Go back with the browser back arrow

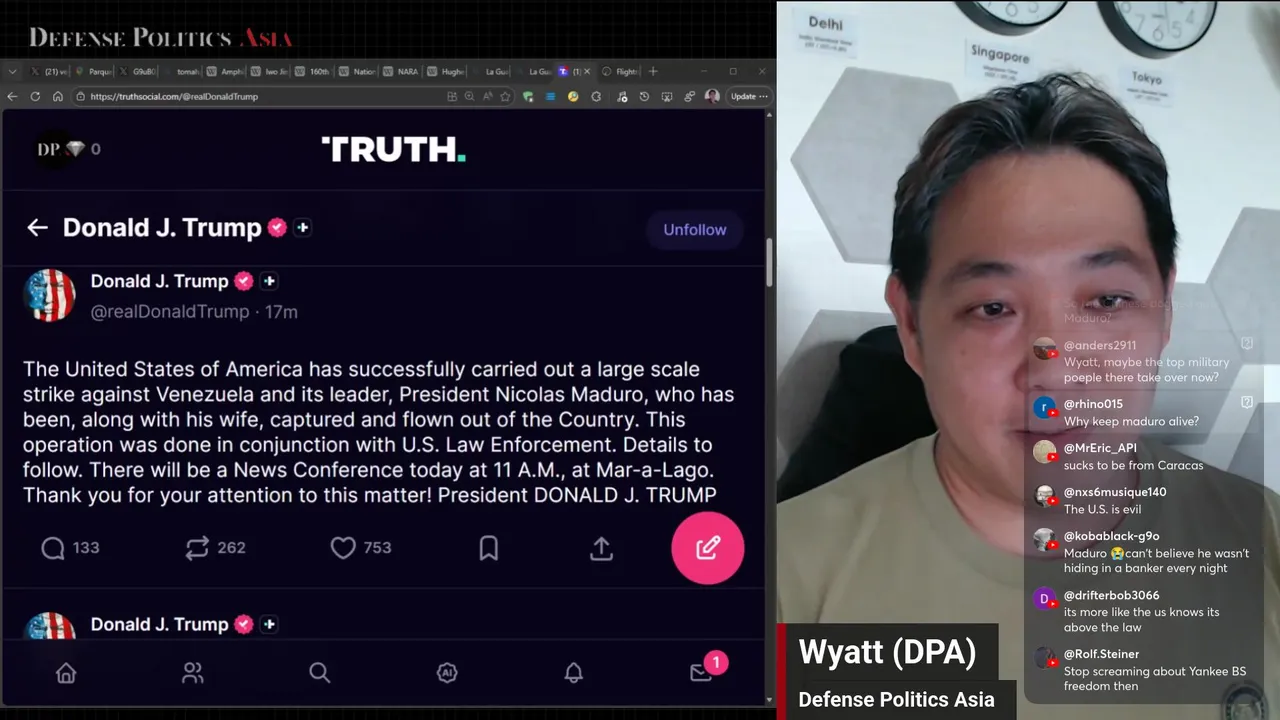pos(12,96)
